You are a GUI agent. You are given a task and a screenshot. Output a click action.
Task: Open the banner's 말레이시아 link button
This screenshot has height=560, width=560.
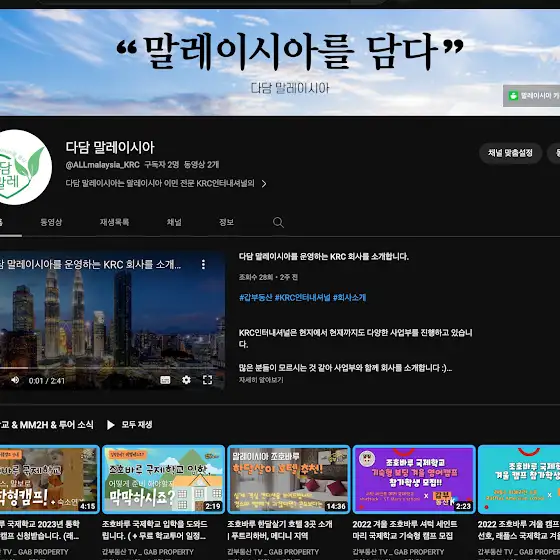(x=532, y=96)
